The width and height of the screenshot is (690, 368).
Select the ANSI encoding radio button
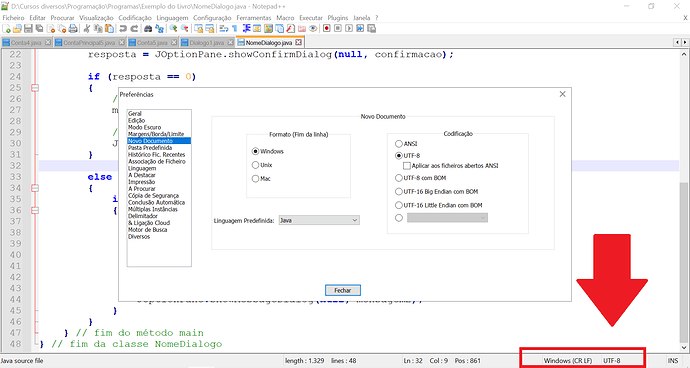click(399, 144)
